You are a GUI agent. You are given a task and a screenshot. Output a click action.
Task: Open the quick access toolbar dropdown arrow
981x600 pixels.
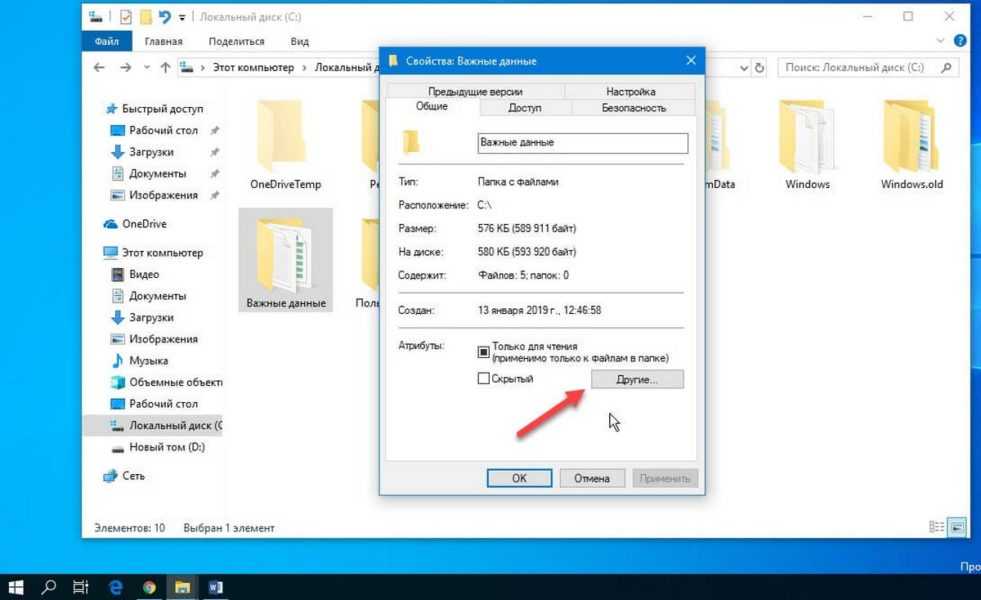click(181, 17)
